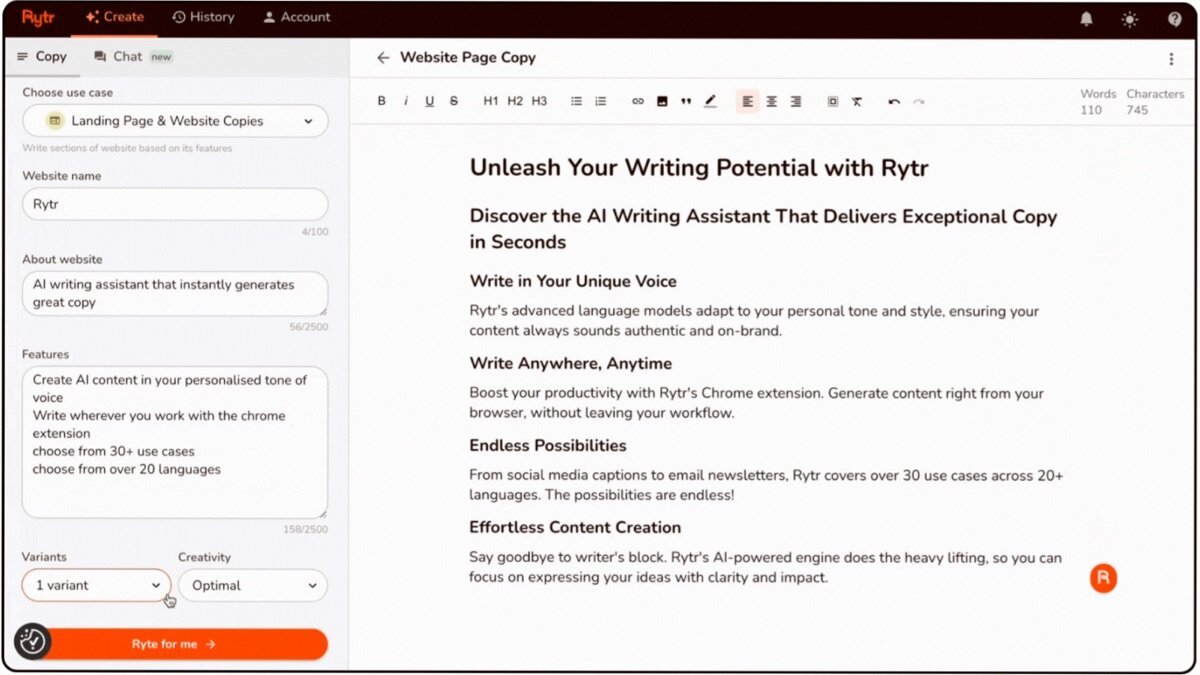
Task: Click the Features text area
Action: (x=175, y=442)
